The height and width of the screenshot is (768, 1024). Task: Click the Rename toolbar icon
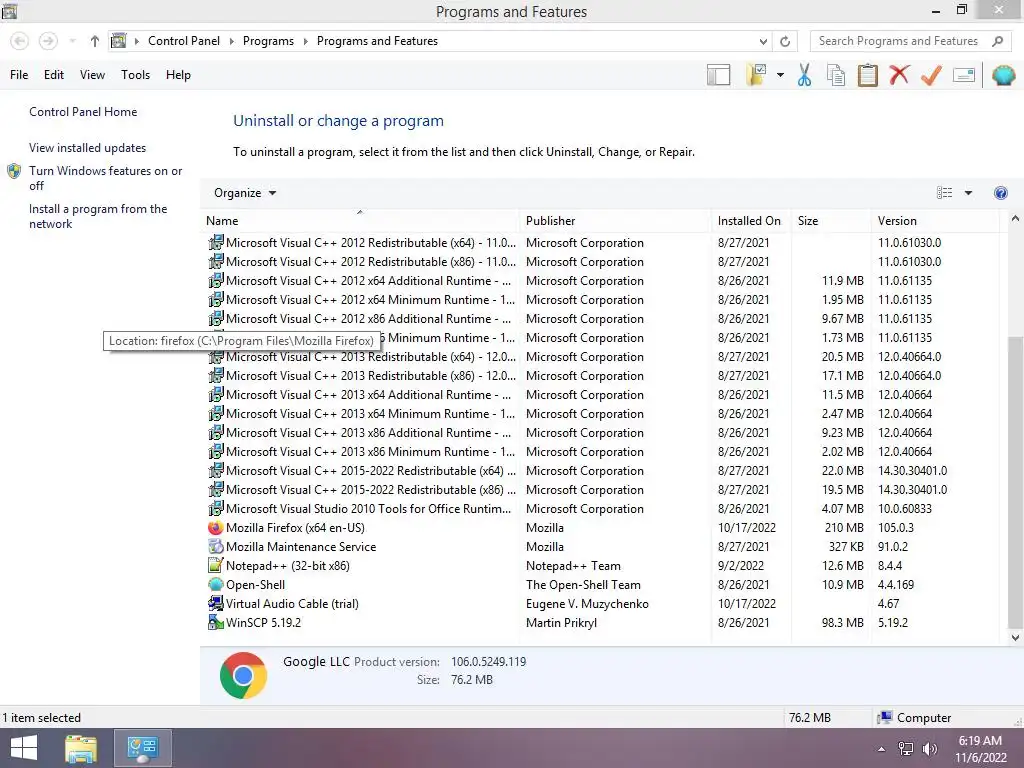coord(963,75)
